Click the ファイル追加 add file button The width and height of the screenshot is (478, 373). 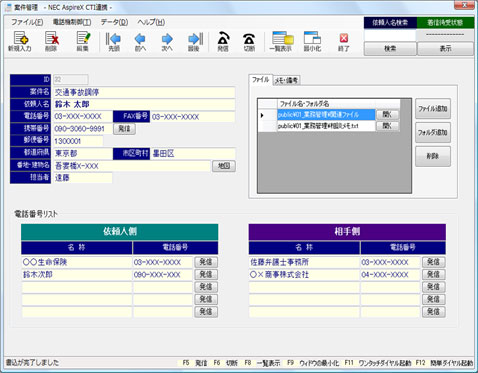(433, 109)
